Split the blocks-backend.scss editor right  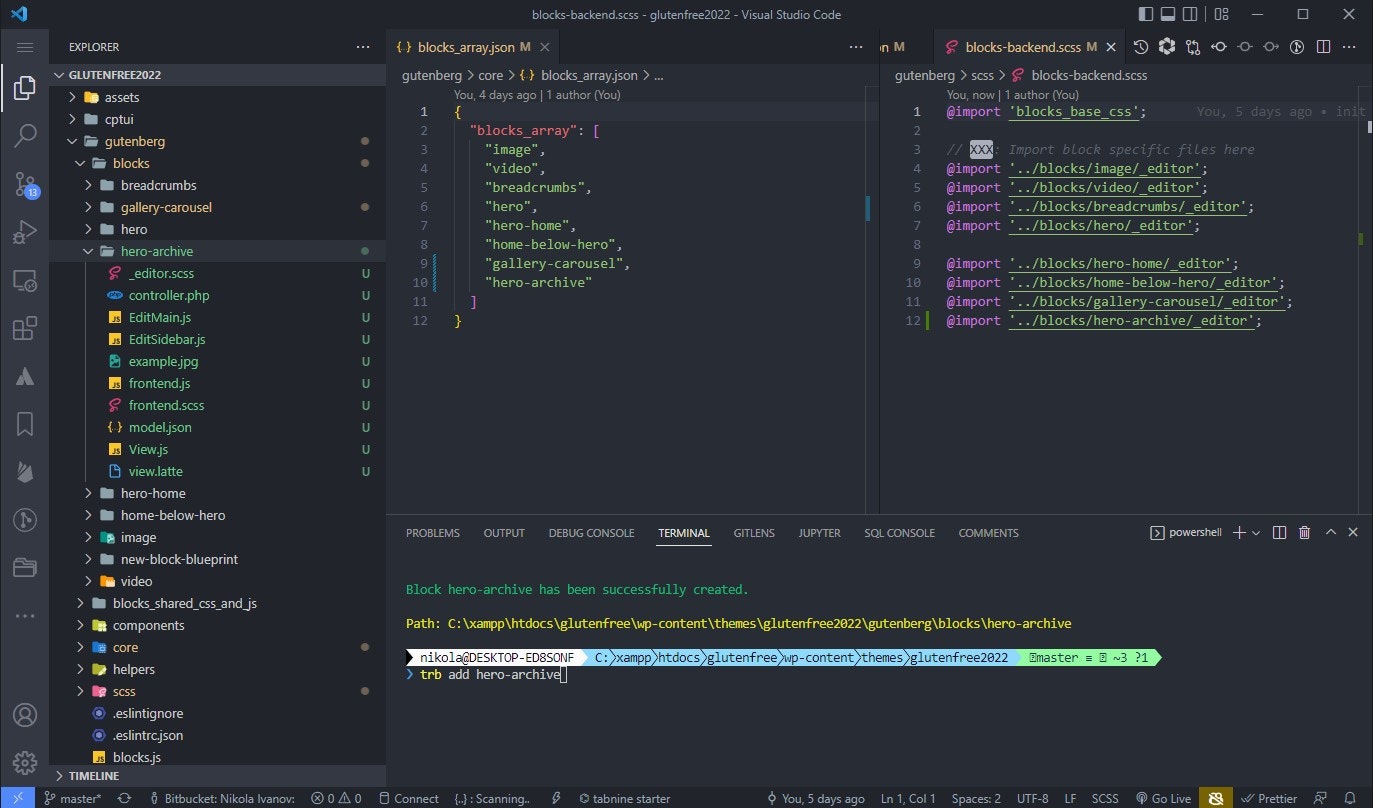(1323, 47)
